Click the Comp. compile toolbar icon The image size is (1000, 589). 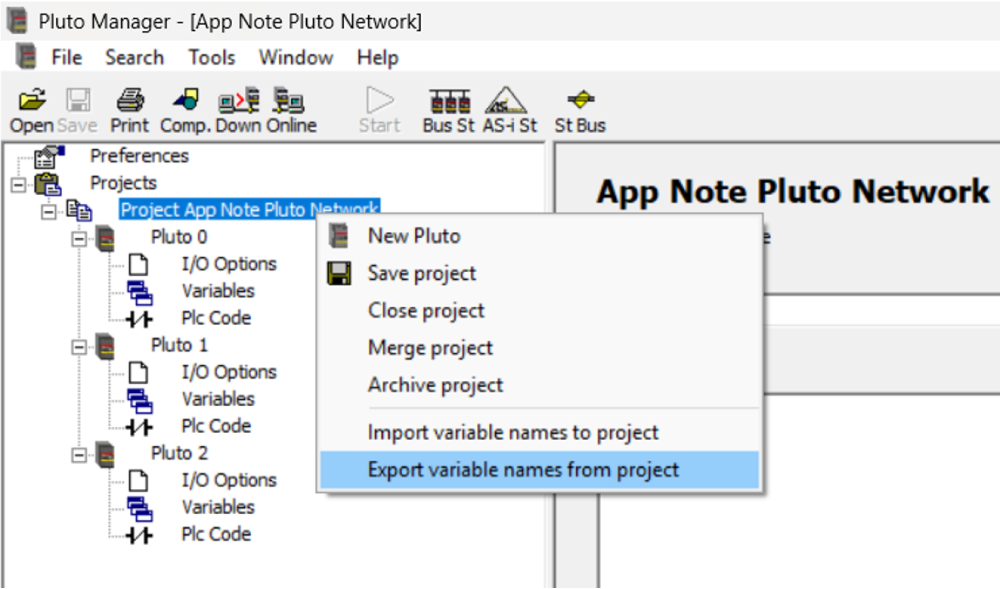point(186,100)
